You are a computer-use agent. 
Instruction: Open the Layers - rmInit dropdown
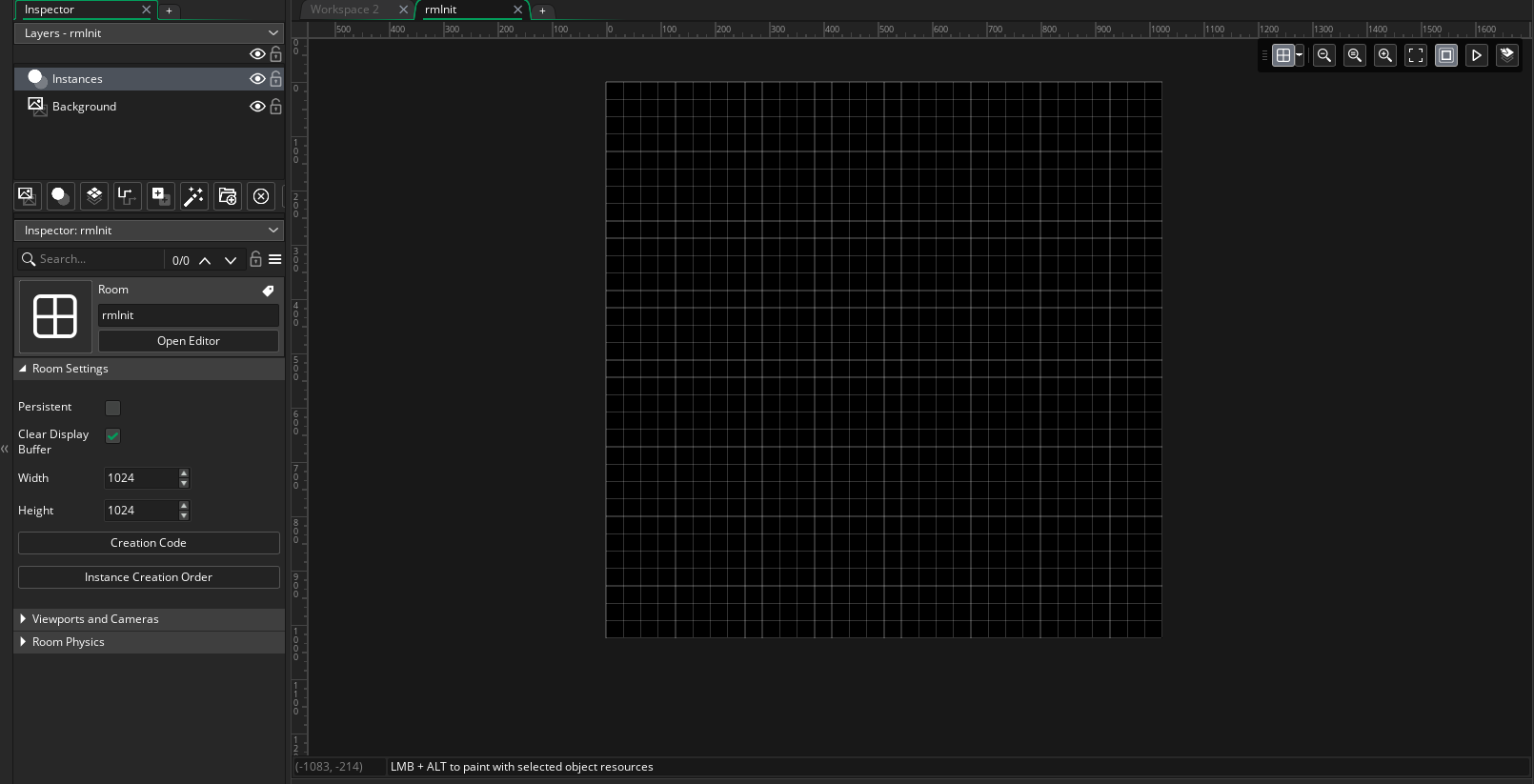(150, 33)
